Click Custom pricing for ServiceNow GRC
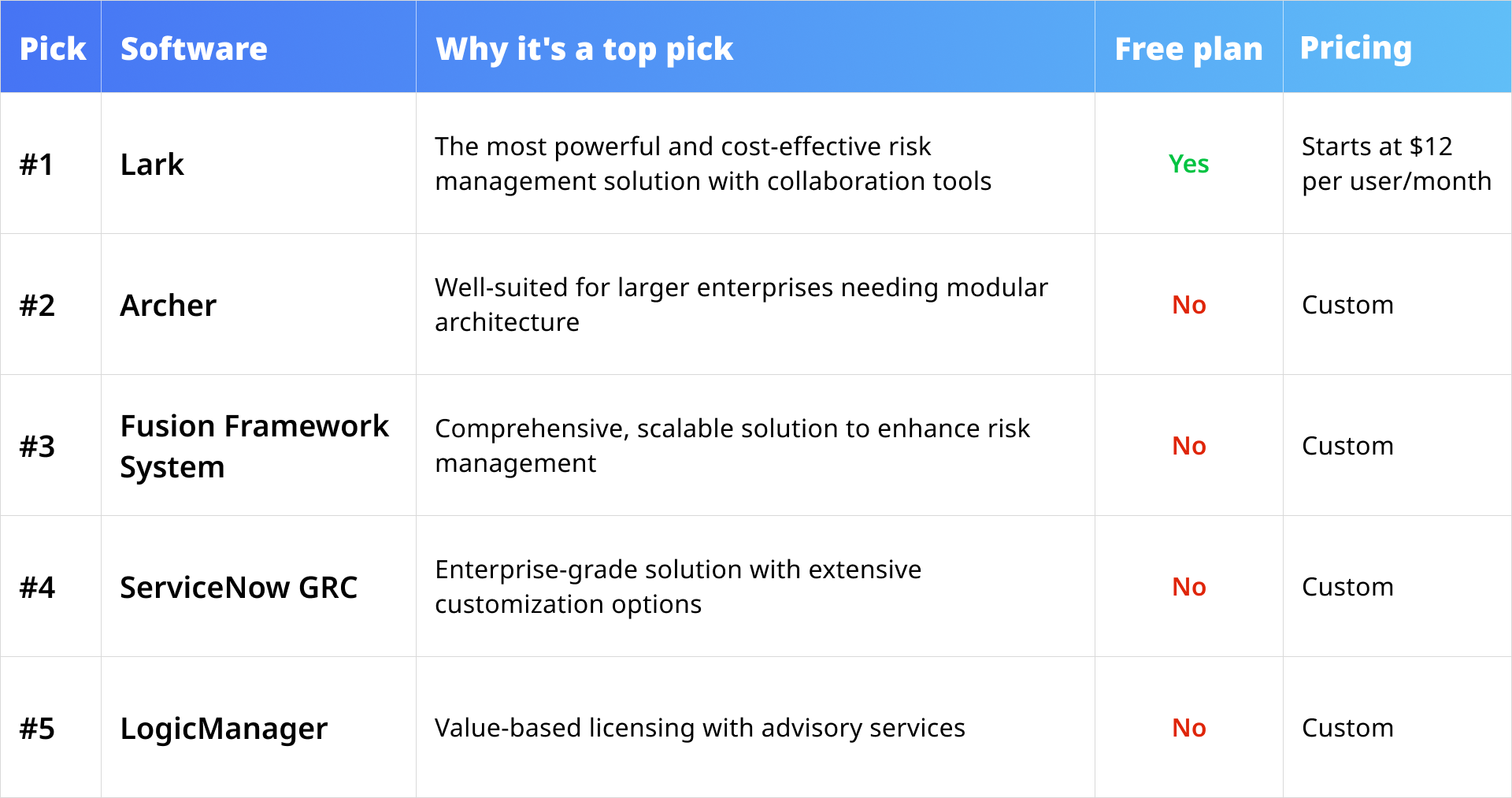The width and height of the screenshot is (1512, 798). (x=1347, y=587)
